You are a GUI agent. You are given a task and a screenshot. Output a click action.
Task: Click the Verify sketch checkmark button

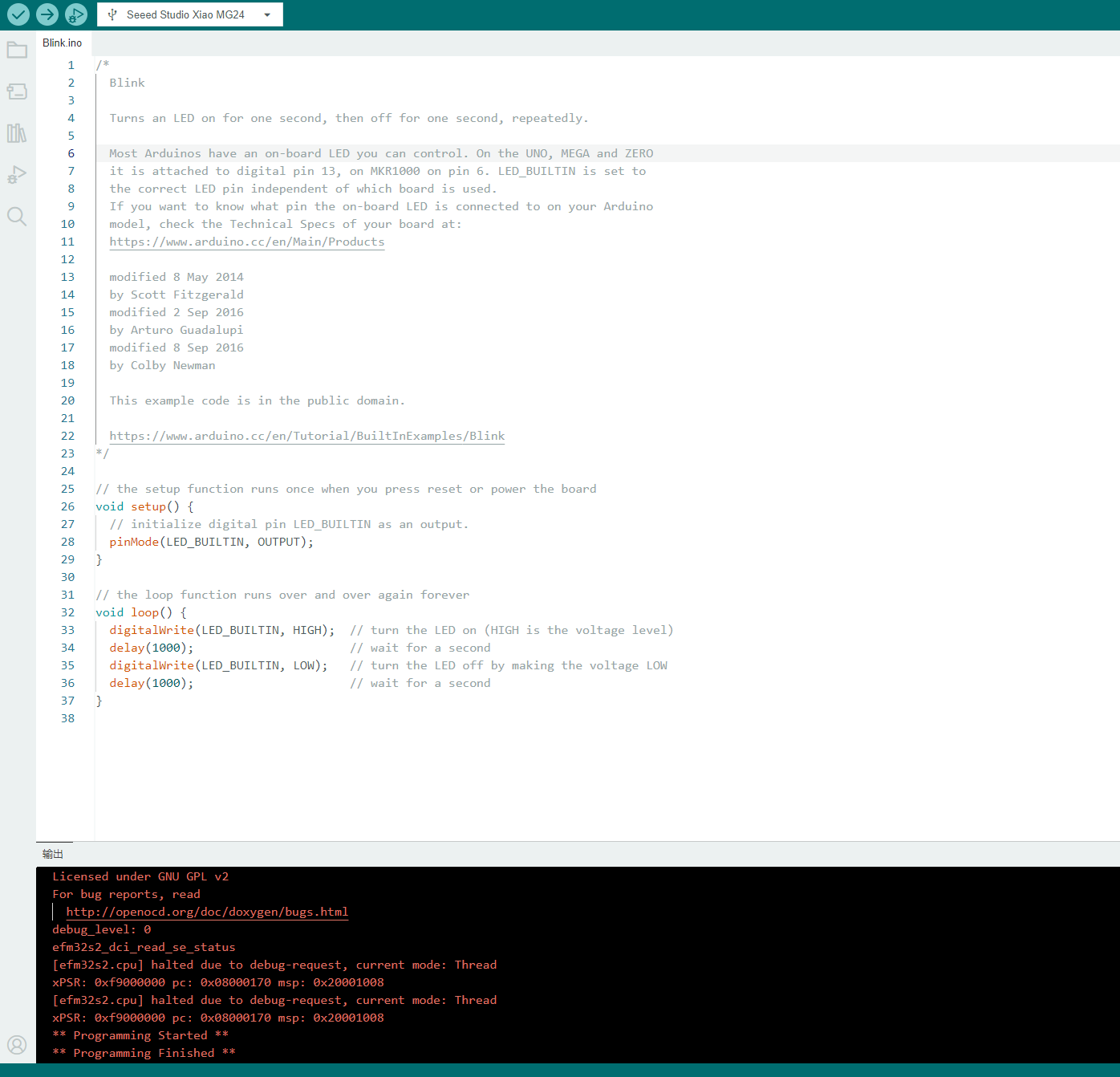pos(18,14)
